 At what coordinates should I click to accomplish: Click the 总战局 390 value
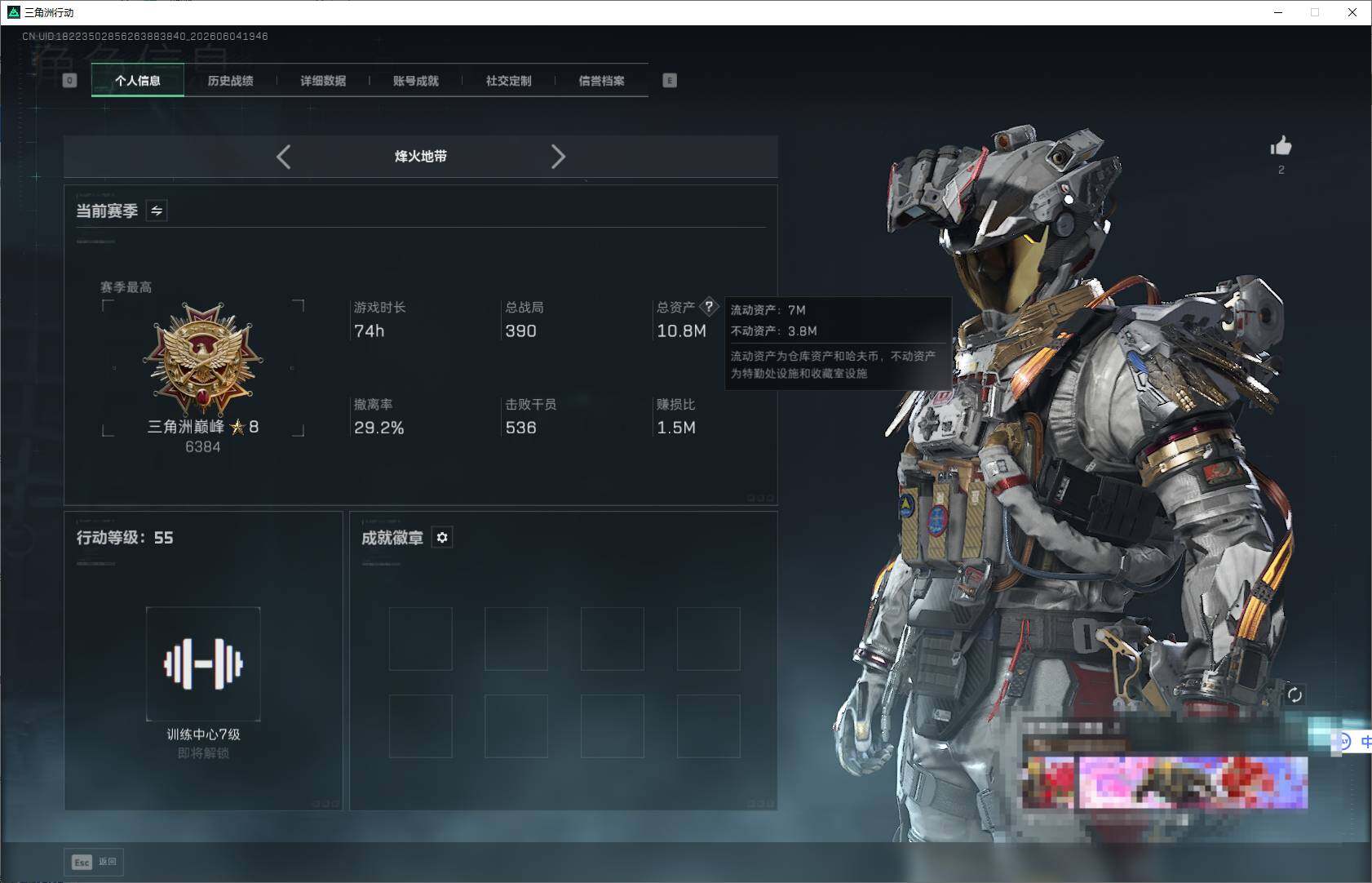[x=520, y=331]
